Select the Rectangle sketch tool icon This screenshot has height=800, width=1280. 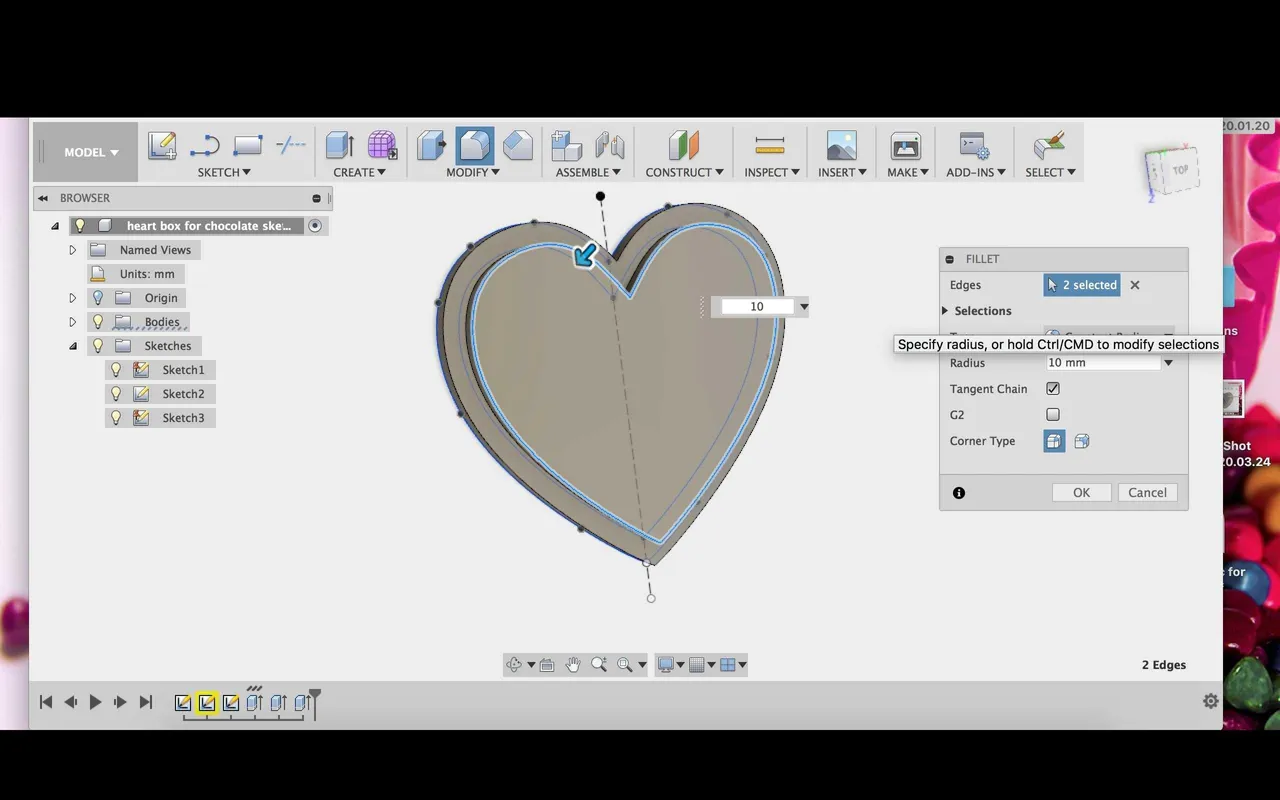[247, 146]
